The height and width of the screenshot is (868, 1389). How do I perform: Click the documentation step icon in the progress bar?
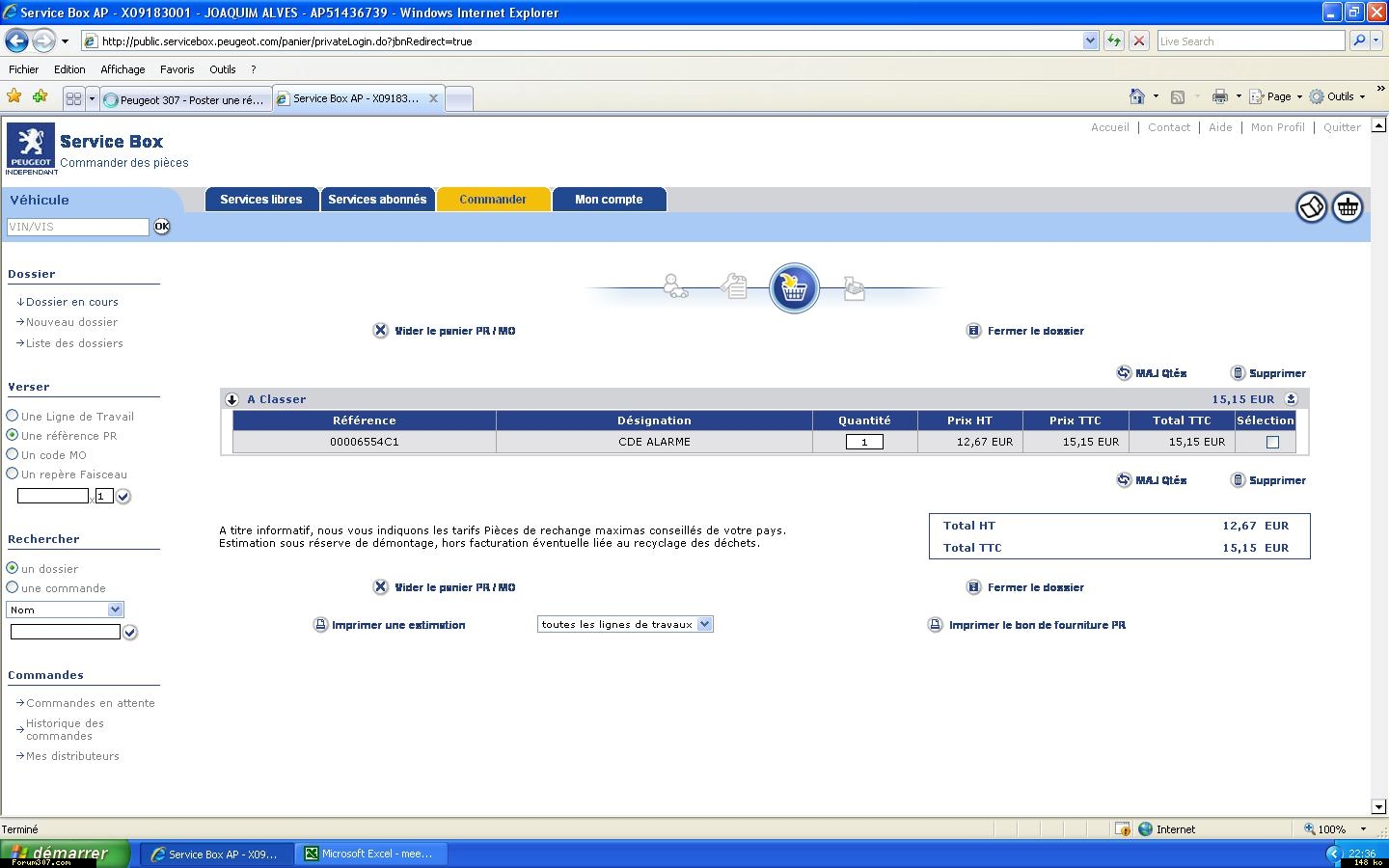coord(735,286)
